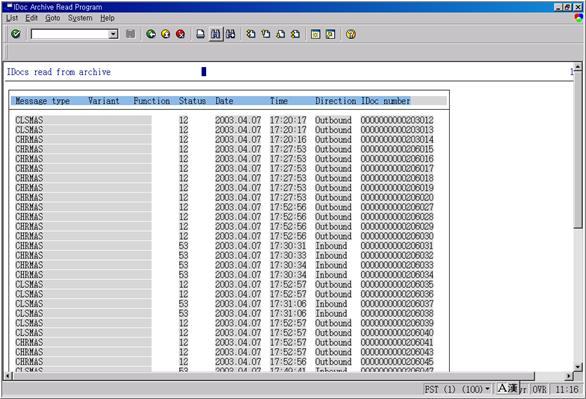Click the Direction column header
586x399 pixels.
[336, 101]
